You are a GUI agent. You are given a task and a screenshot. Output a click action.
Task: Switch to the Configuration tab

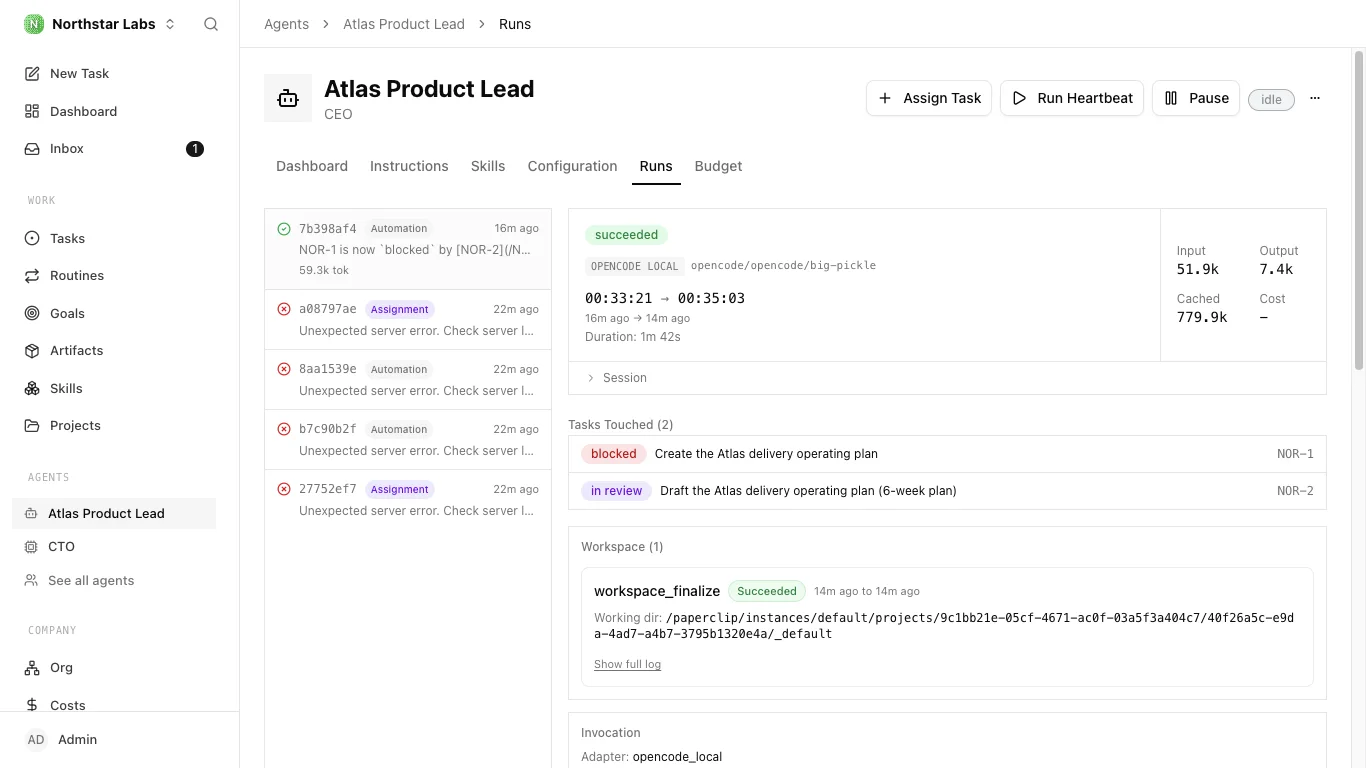(572, 166)
